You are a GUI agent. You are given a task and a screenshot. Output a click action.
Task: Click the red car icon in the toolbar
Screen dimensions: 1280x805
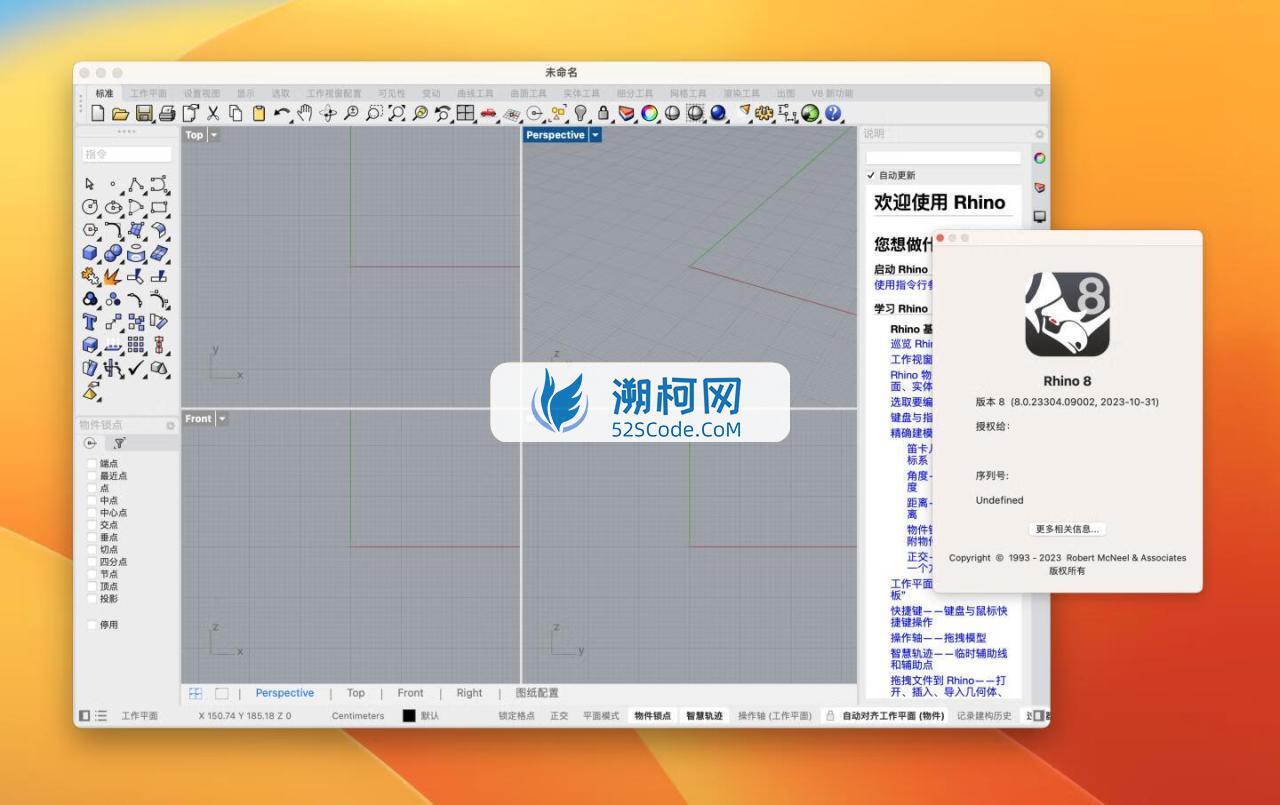pos(488,113)
